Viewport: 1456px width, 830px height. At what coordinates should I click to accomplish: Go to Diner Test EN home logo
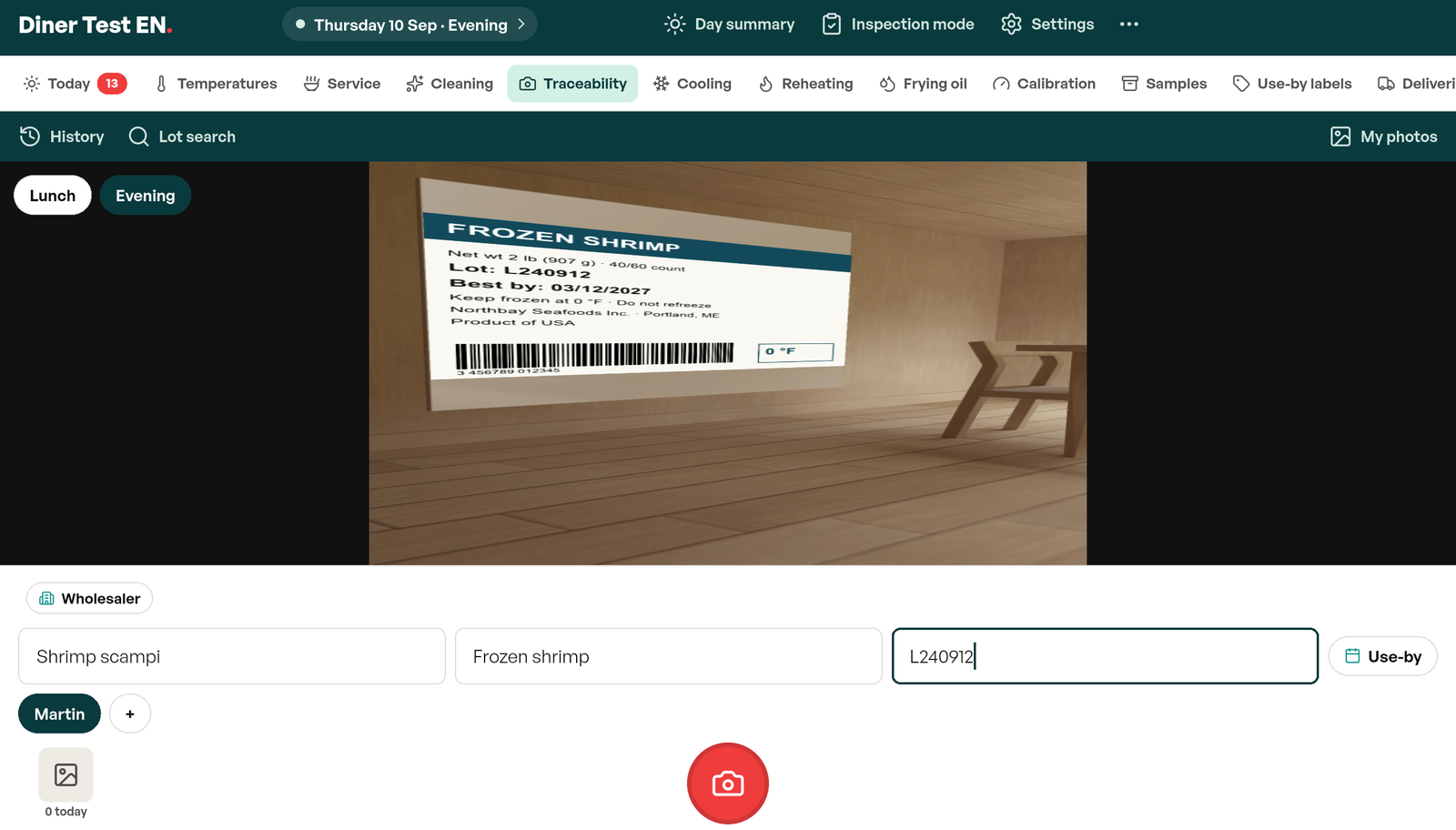pos(96,25)
